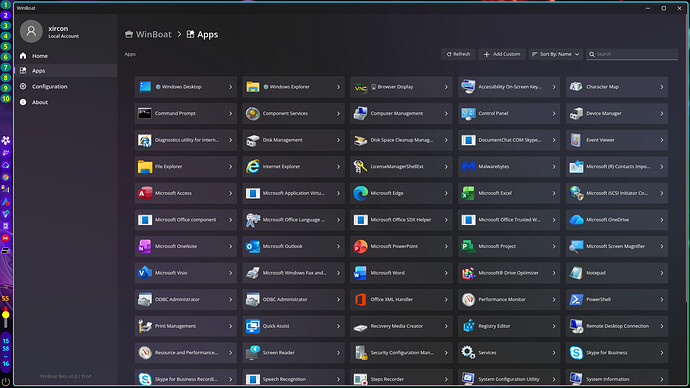Open the Malwarebytes app icon
The height and width of the screenshot is (388, 690).
pyautogui.click(x=468, y=166)
